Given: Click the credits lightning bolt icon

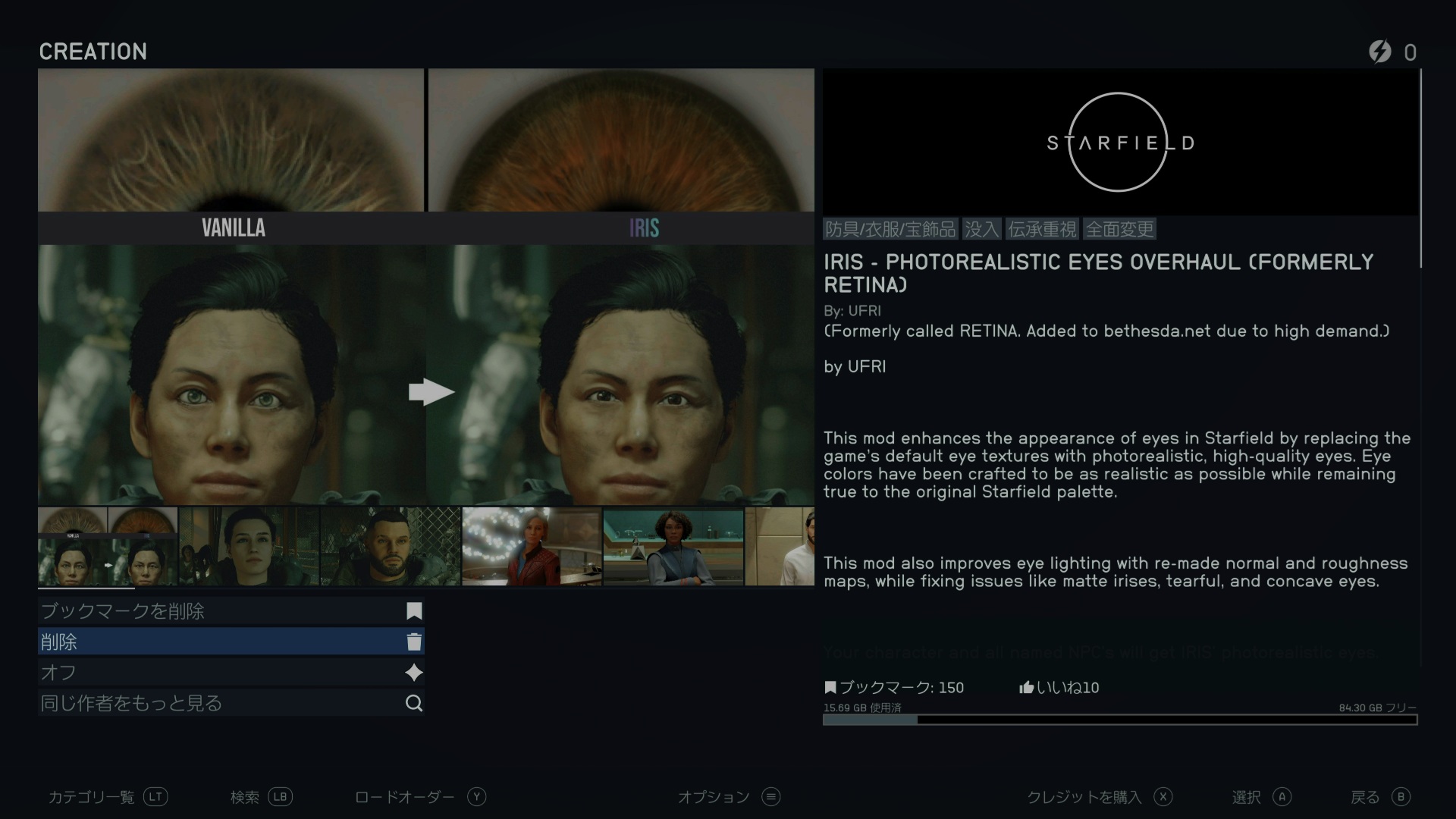Looking at the screenshot, I should click(1379, 52).
